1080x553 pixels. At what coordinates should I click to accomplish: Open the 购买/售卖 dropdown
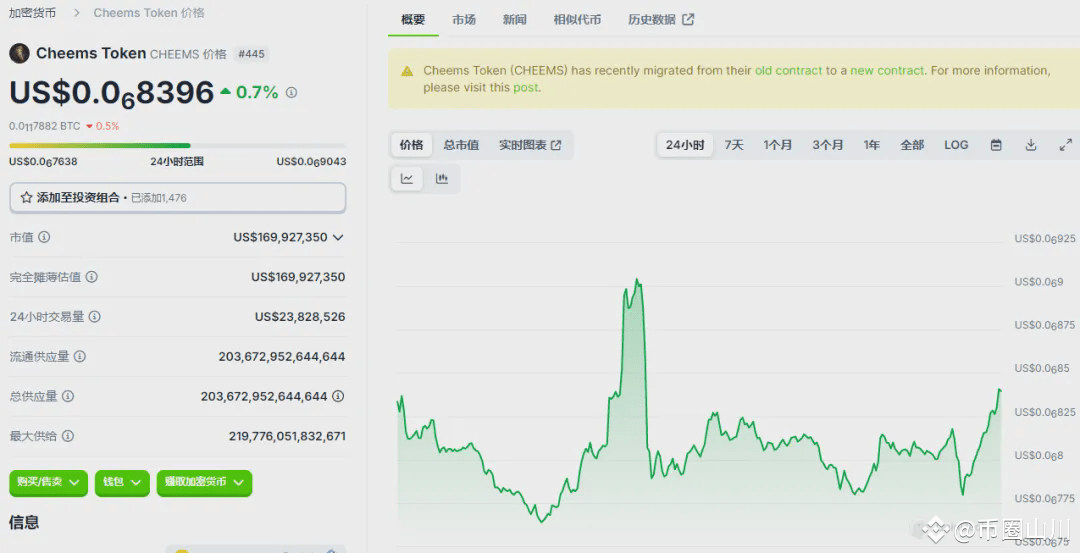tap(48, 483)
